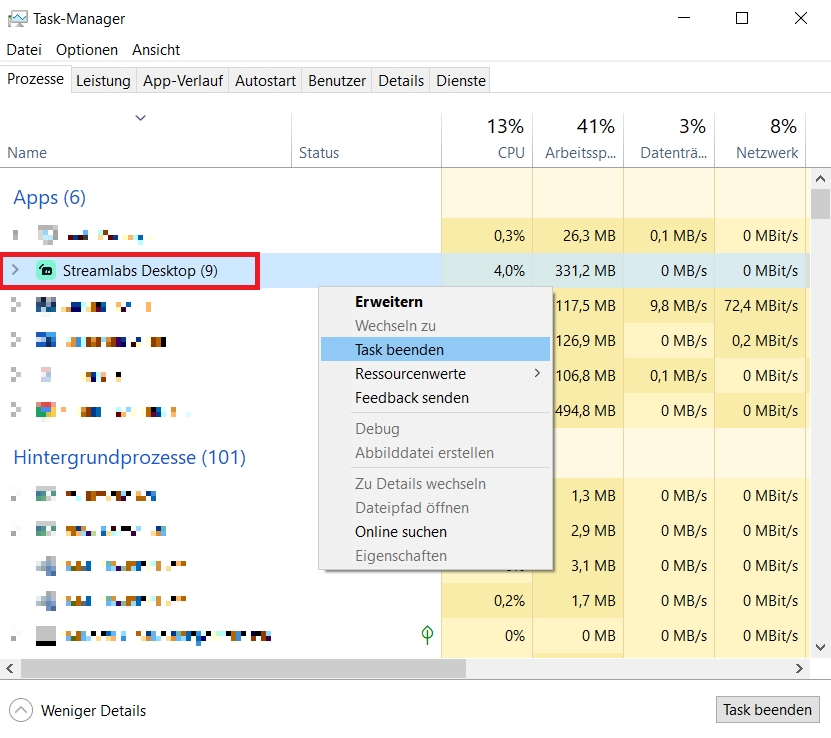
Task: Click the Streamlabs Desktop app icon
Action: (46, 270)
